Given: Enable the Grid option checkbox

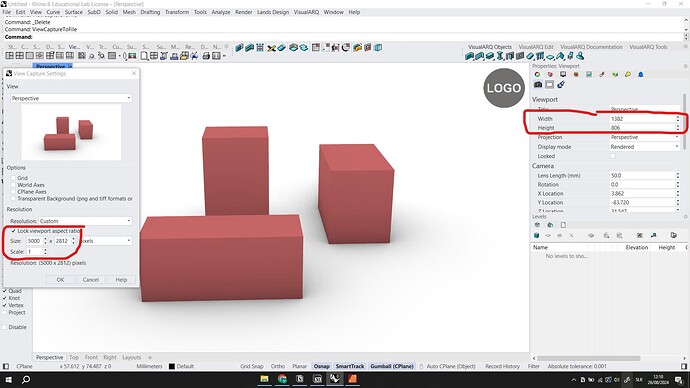Looking at the screenshot, I should pos(13,178).
